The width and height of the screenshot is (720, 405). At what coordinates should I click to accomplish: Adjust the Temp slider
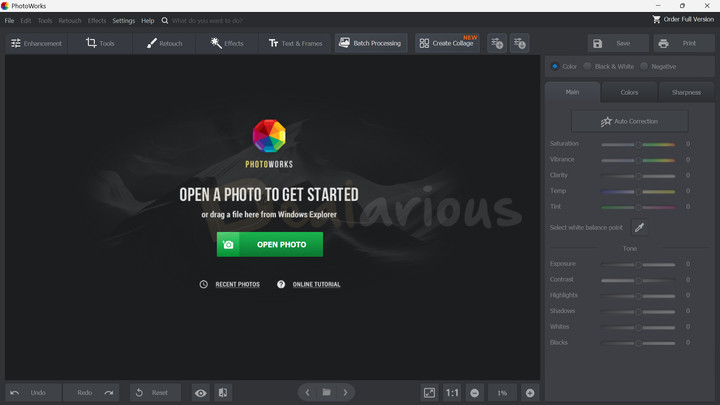(638, 191)
